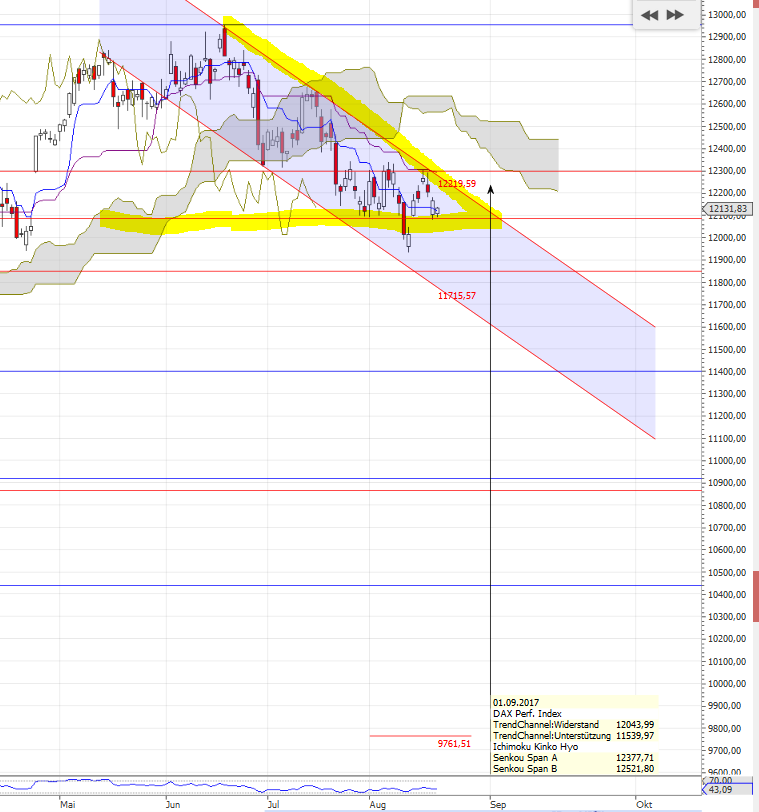
Task: Select the Senkou Span B tooltip row
Action: [x=573, y=769]
